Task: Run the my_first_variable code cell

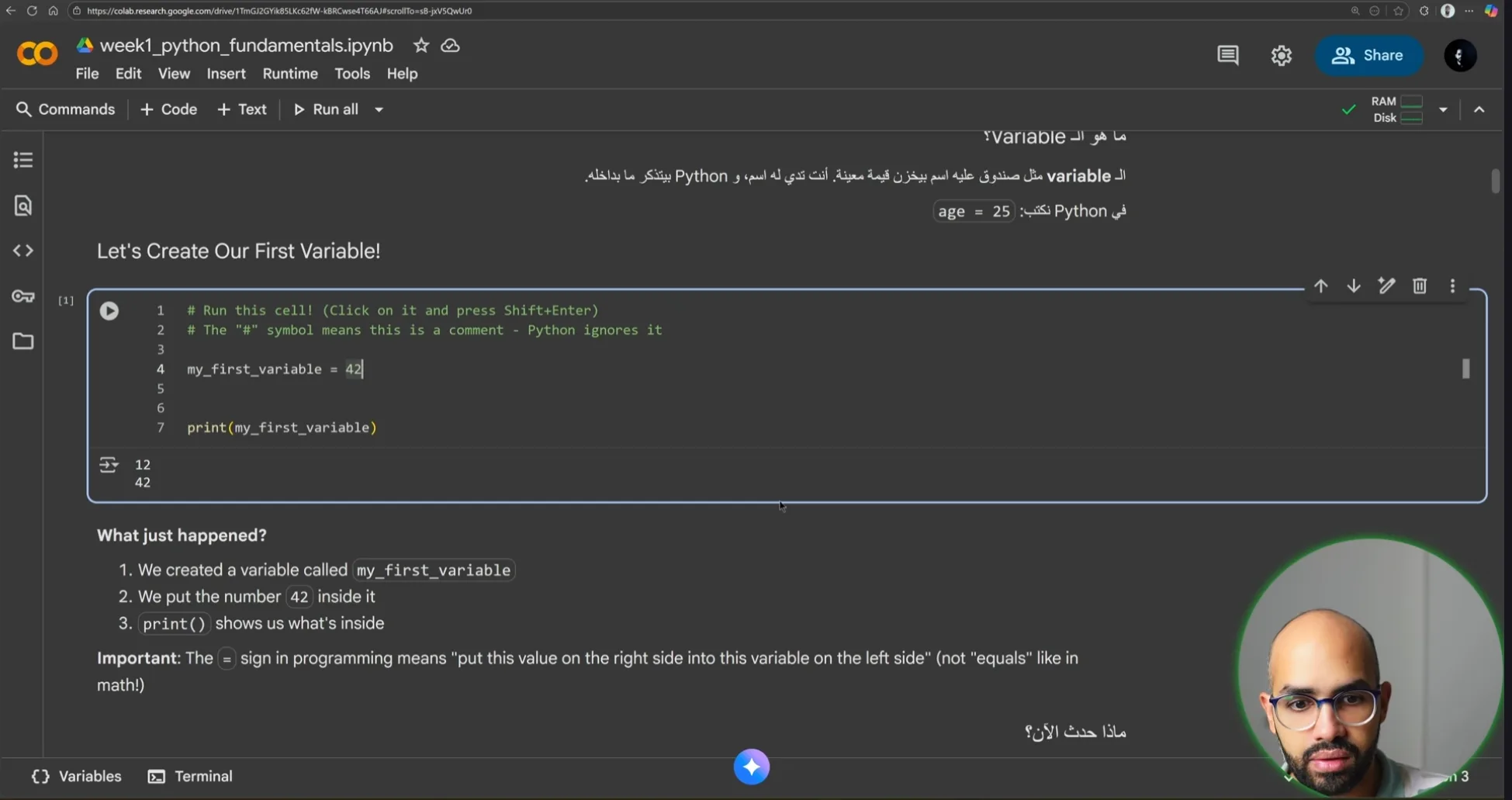Action: tap(109, 310)
